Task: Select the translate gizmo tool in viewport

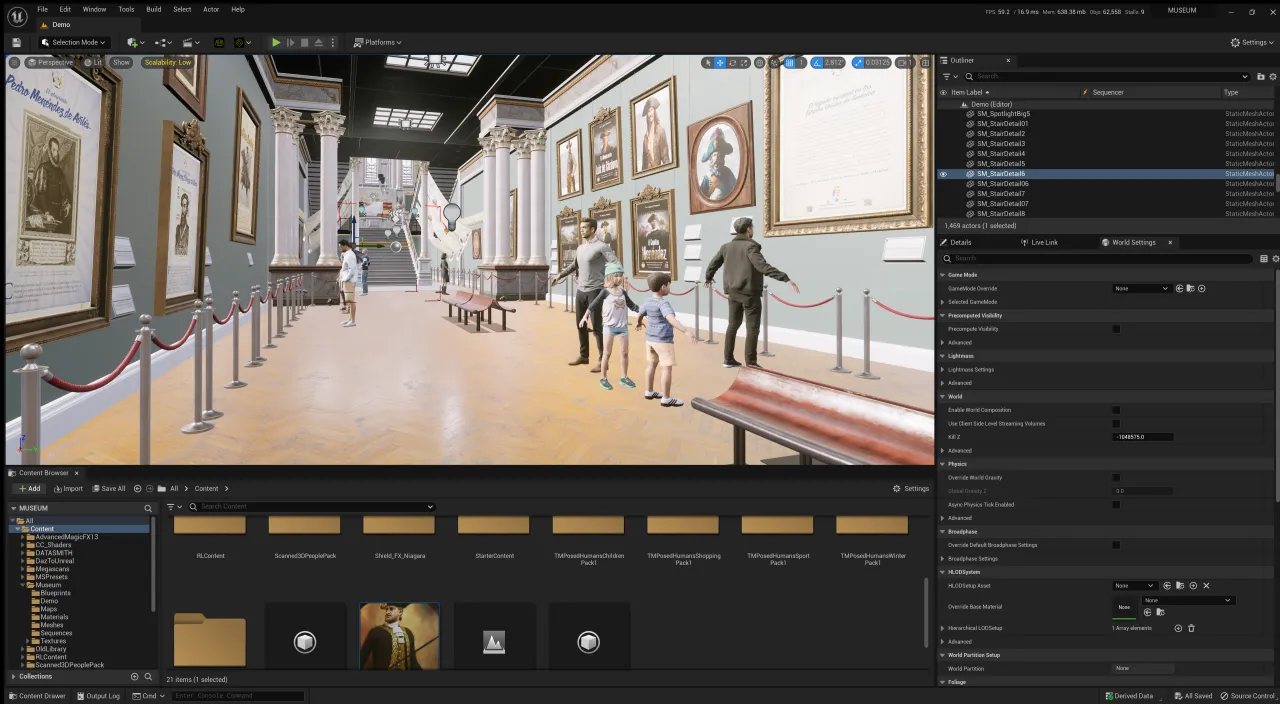Action: (x=720, y=62)
